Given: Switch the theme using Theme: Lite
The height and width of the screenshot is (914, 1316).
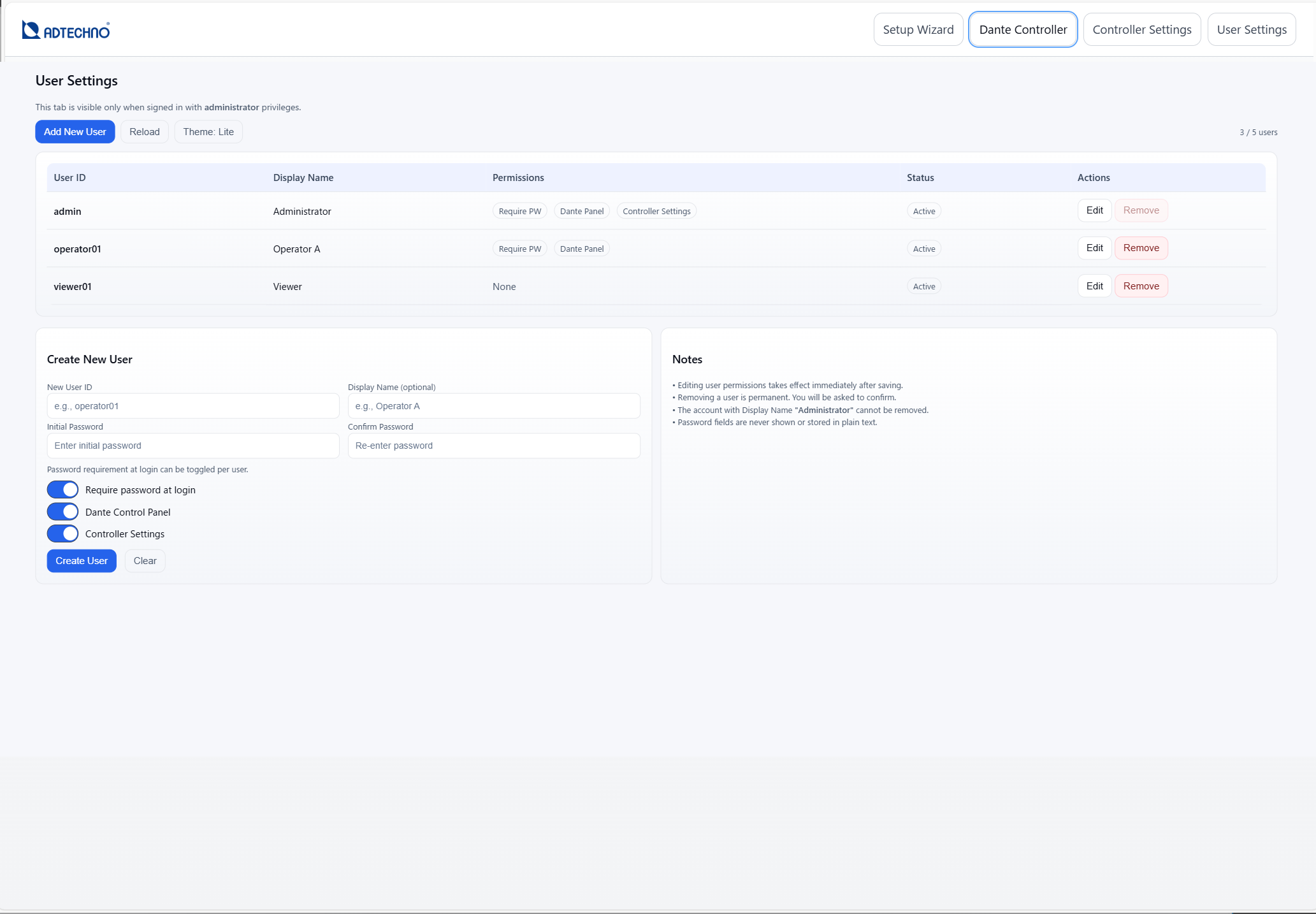Looking at the screenshot, I should [x=208, y=132].
